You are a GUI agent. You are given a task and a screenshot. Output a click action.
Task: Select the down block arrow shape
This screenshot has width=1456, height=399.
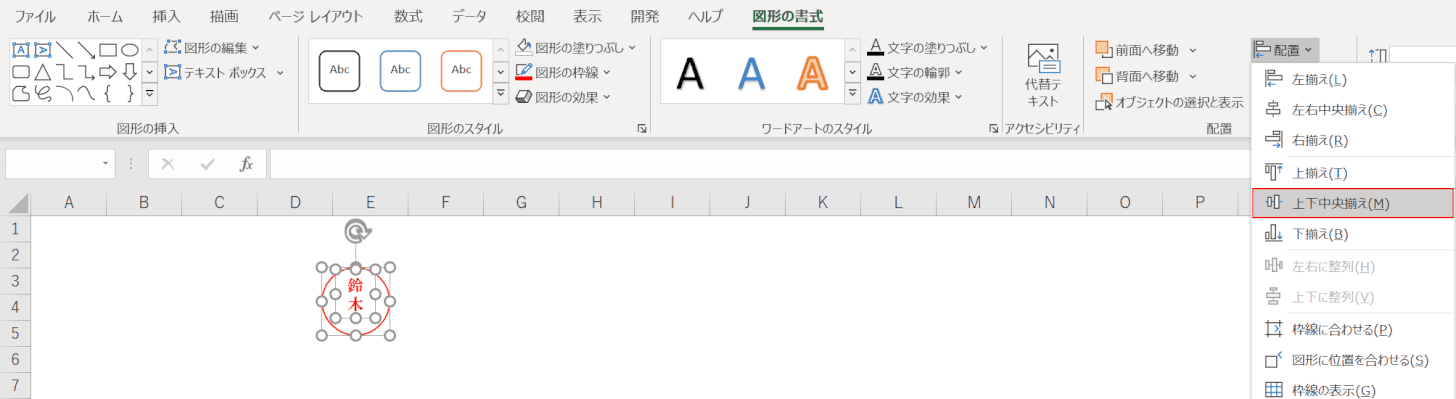tap(129, 72)
